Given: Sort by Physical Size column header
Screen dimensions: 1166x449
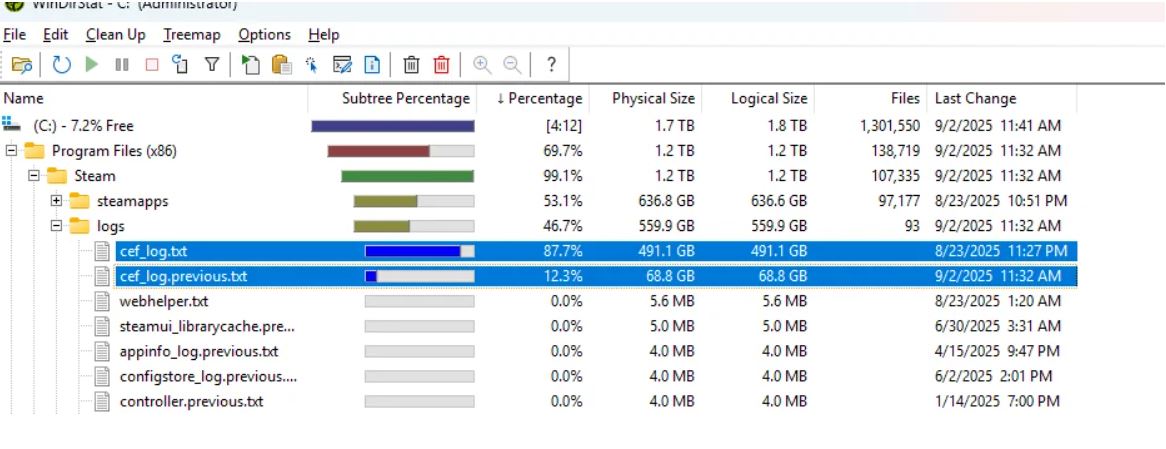Looking at the screenshot, I should point(652,98).
